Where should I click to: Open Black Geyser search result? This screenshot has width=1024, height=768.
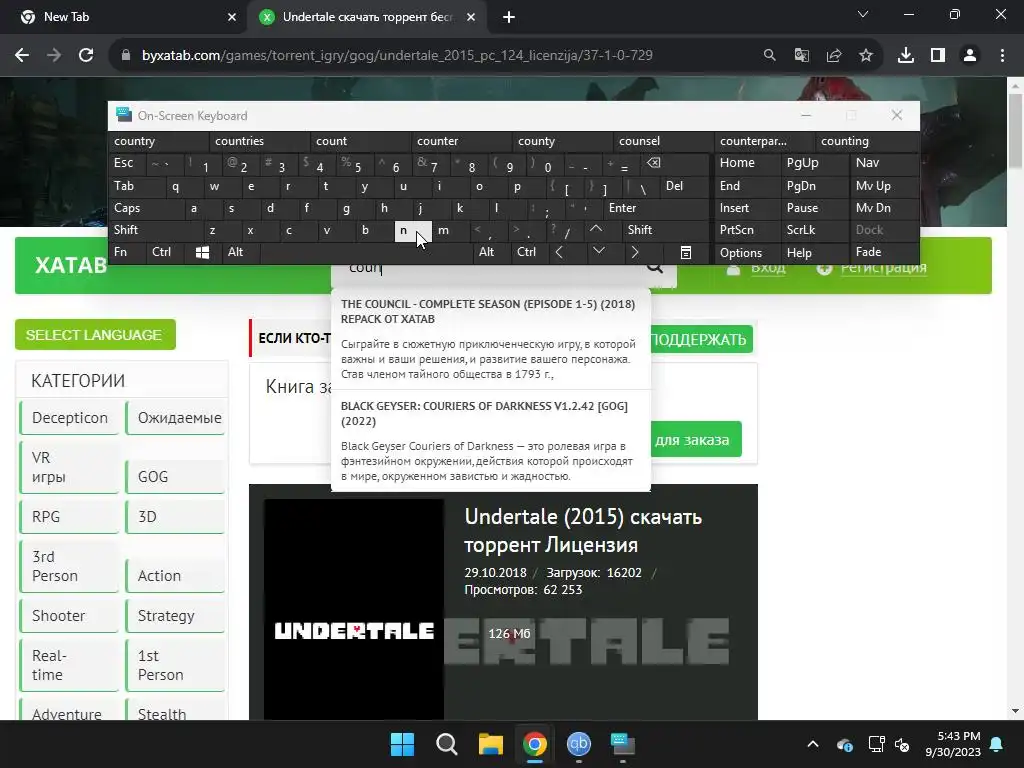click(x=490, y=441)
